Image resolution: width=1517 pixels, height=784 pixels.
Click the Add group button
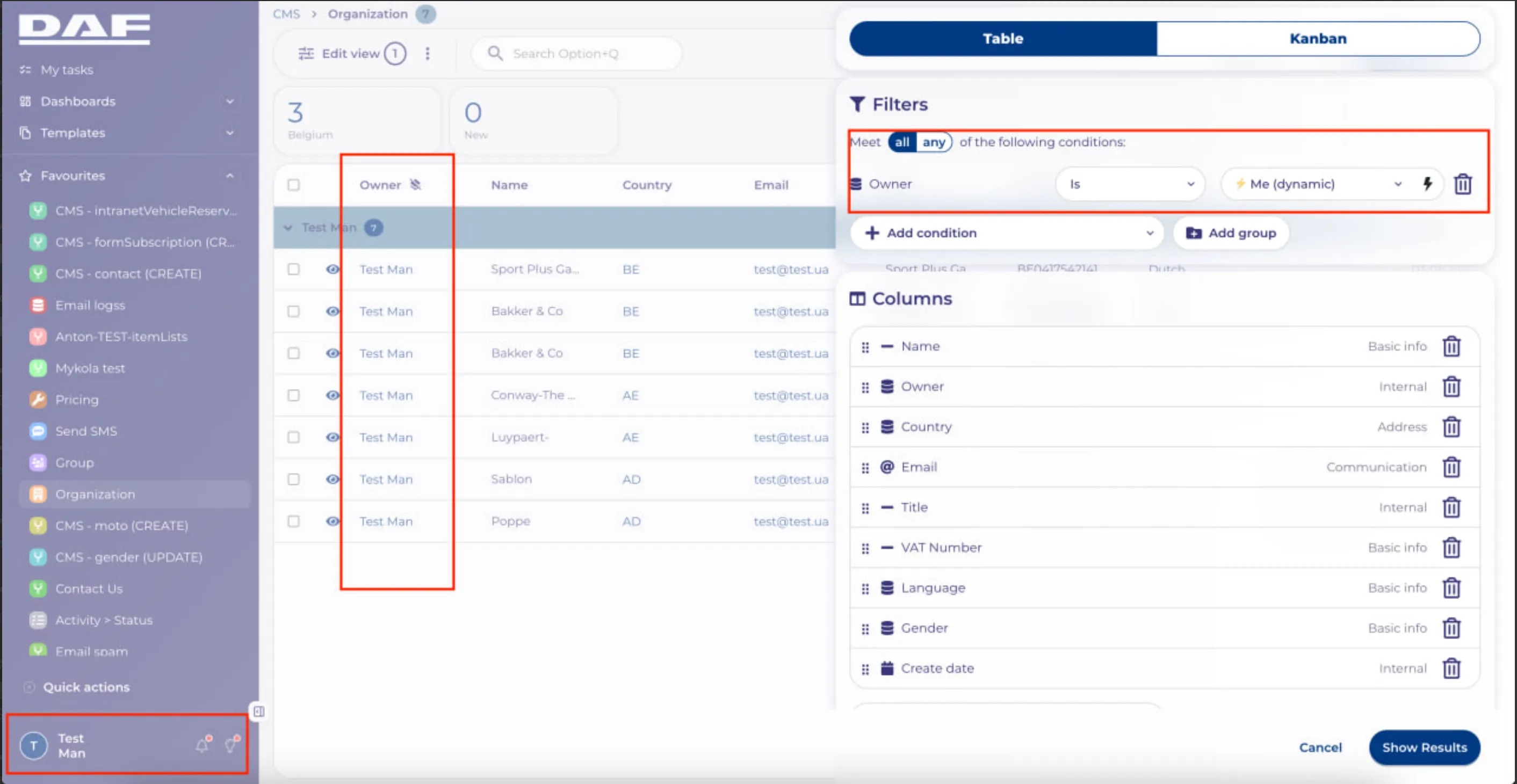[x=1231, y=233]
